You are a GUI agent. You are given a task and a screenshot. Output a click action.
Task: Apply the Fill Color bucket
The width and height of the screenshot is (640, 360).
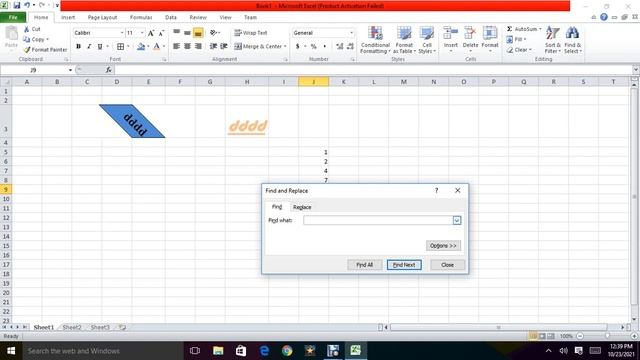click(x=141, y=47)
